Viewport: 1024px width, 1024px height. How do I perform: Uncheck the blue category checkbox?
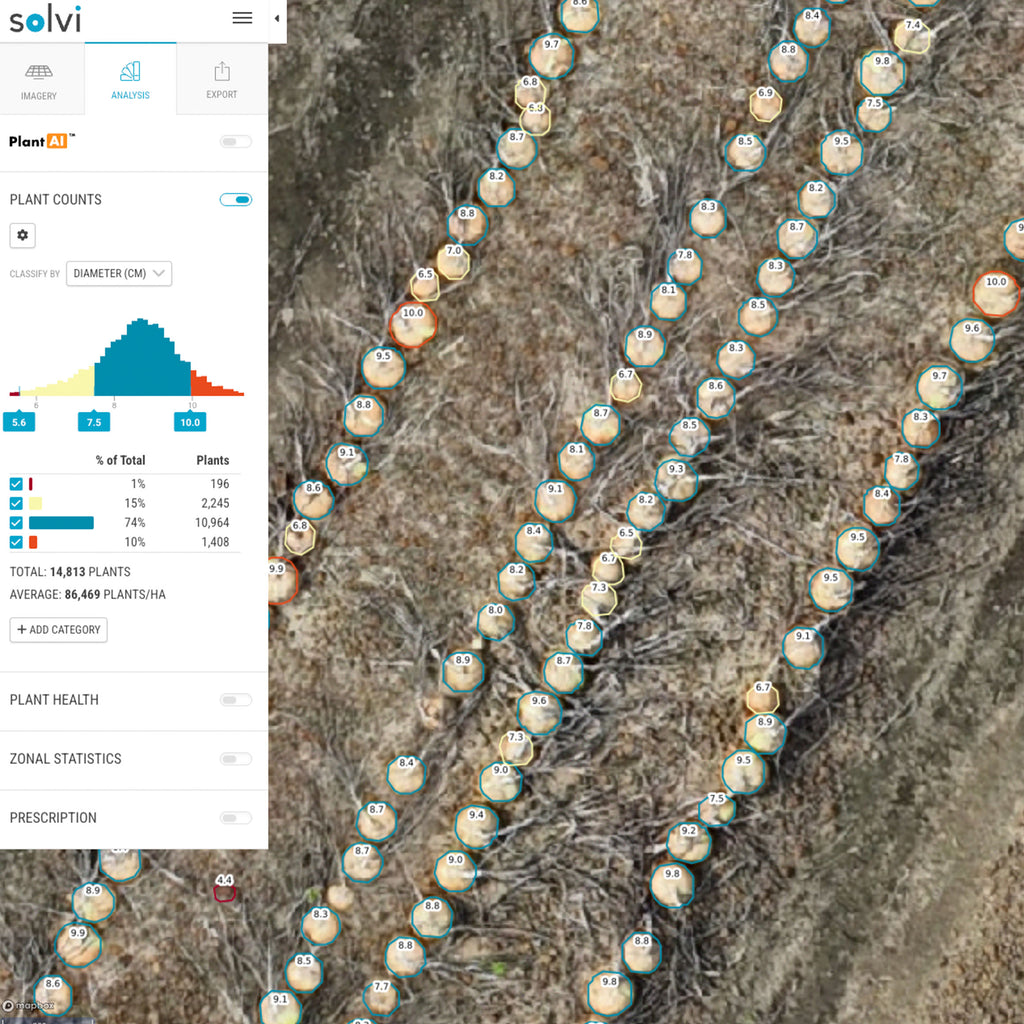tap(16, 522)
